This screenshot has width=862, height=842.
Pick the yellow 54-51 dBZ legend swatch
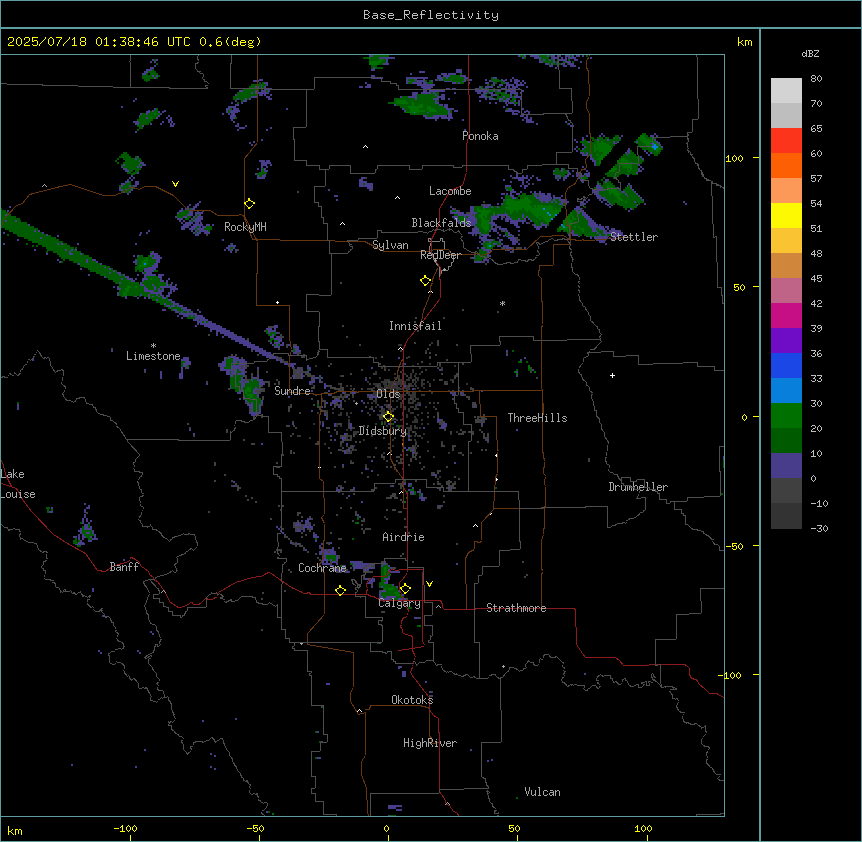coord(786,215)
